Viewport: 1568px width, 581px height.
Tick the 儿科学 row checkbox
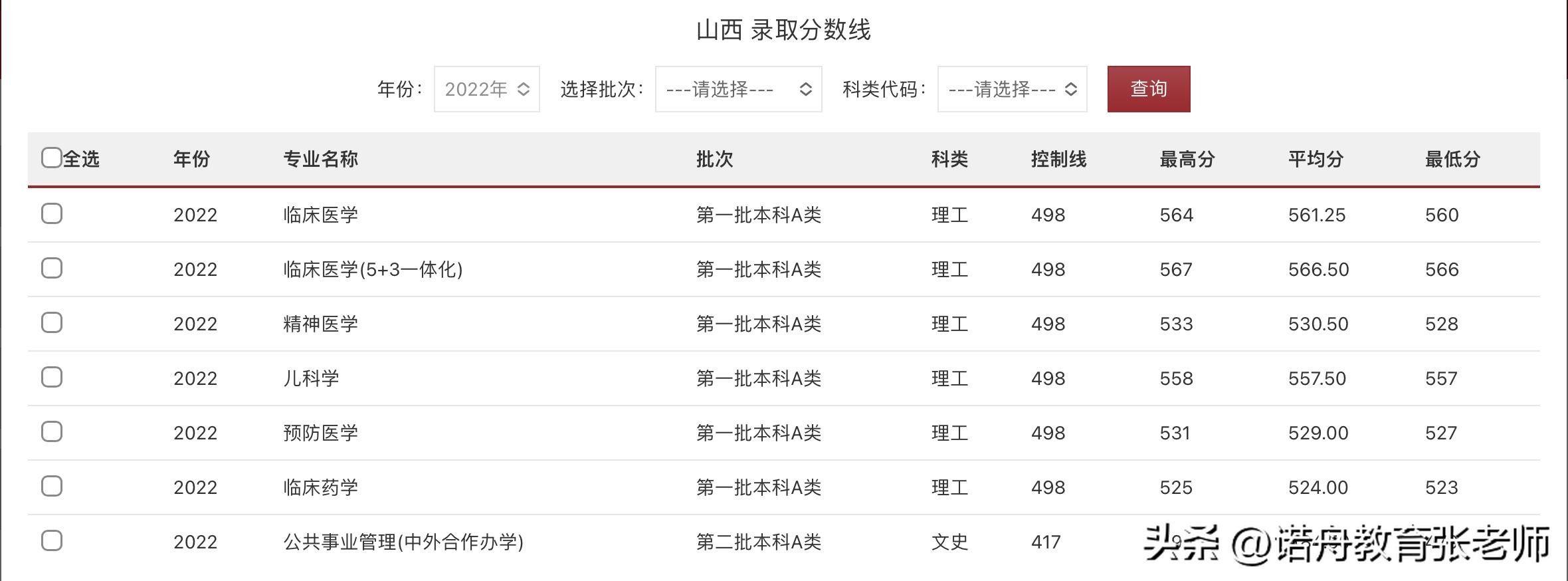[52, 378]
